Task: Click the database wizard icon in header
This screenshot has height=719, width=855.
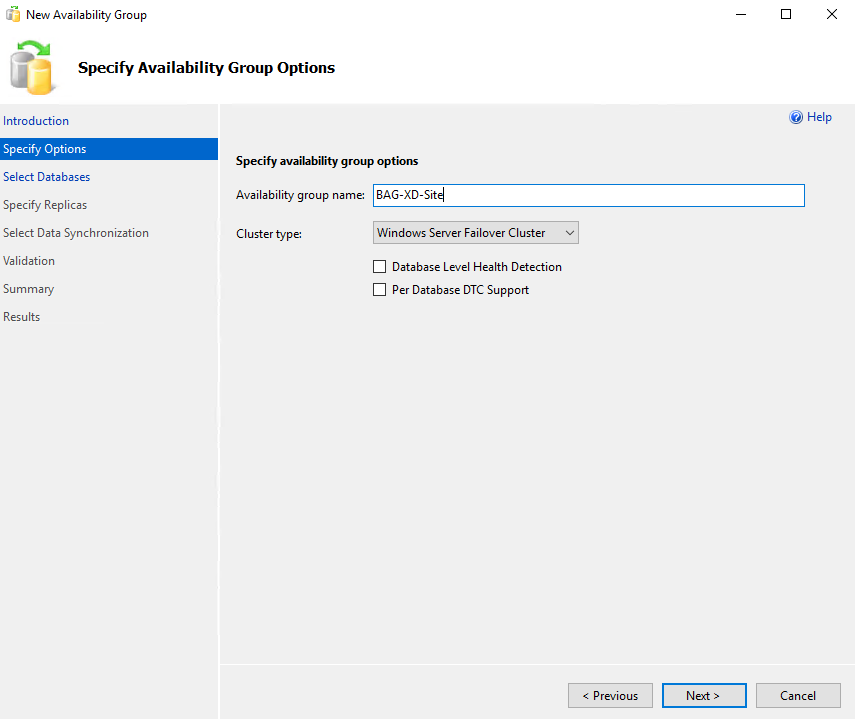Action: tap(32, 68)
